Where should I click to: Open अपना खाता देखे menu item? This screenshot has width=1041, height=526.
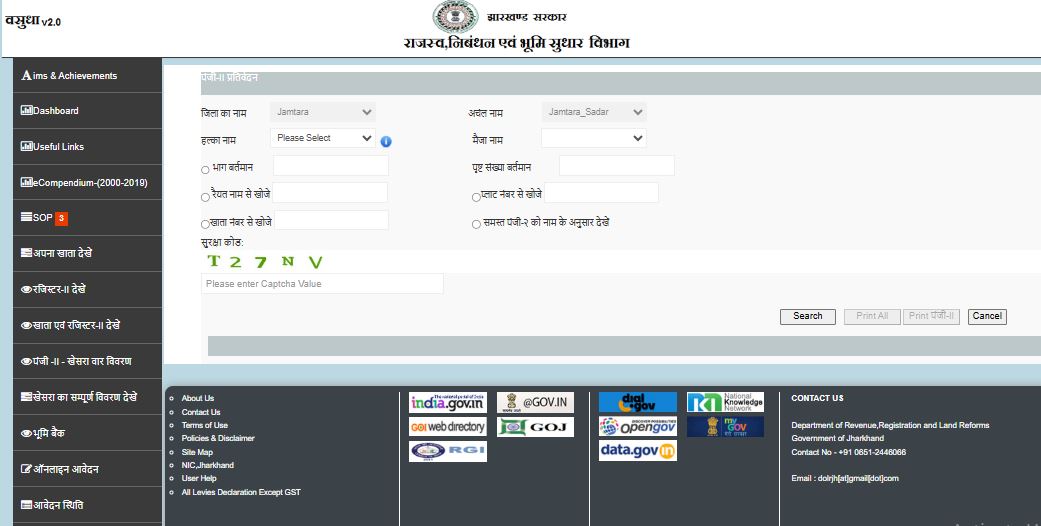tap(87, 253)
